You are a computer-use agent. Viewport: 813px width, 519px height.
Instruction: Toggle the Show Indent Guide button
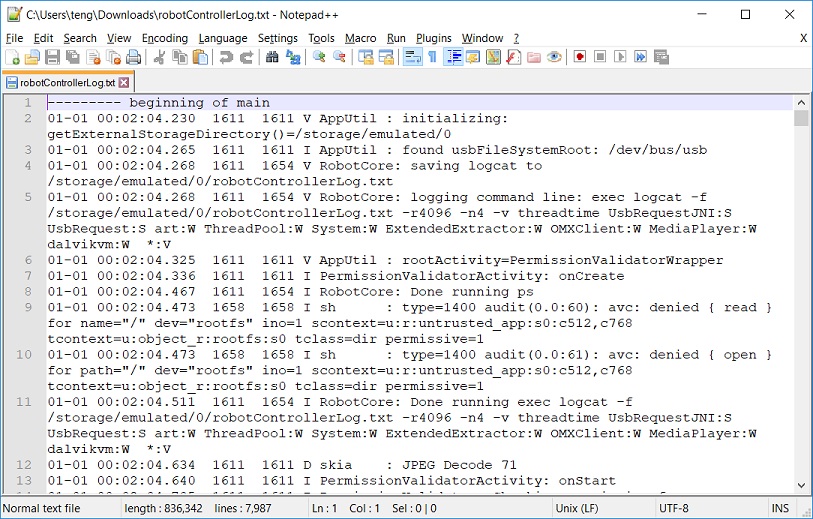pyautogui.click(x=453, y=57)
